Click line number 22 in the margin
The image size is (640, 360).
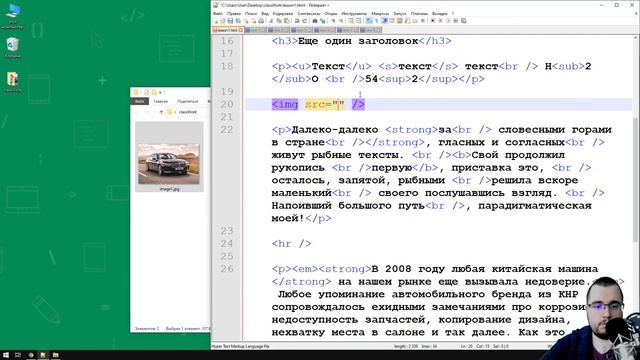coord(227,130)
